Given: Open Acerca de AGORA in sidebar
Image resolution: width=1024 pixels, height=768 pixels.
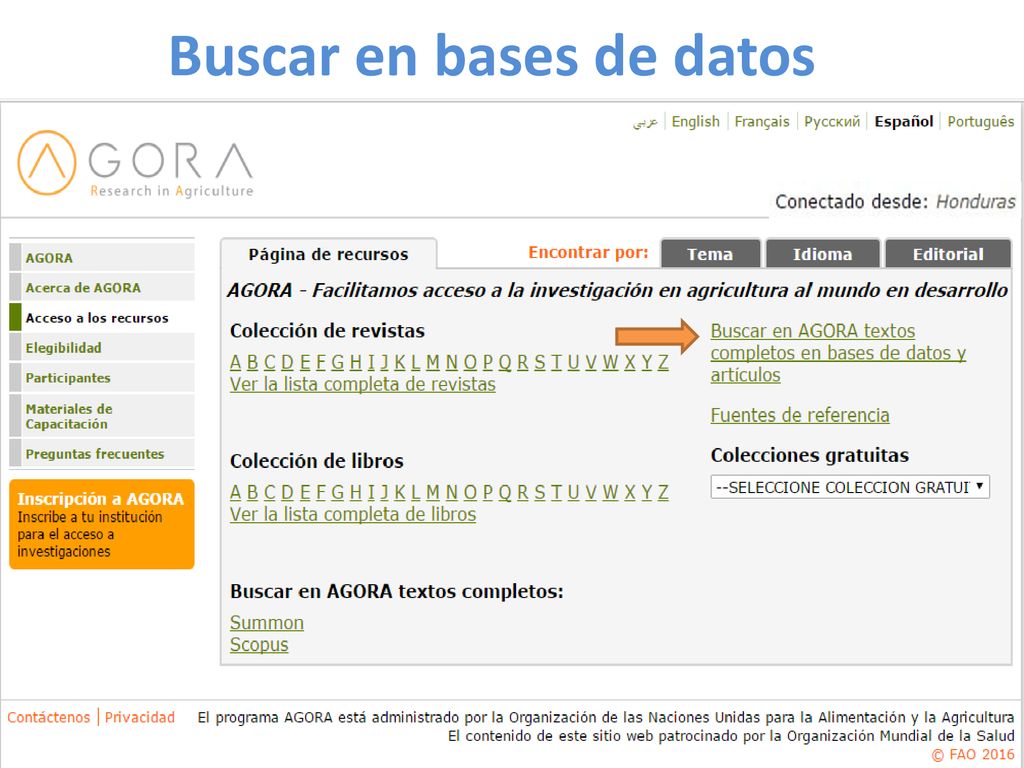Looking at the screenshot, I should pyautogui.click(x=102, y=287).
